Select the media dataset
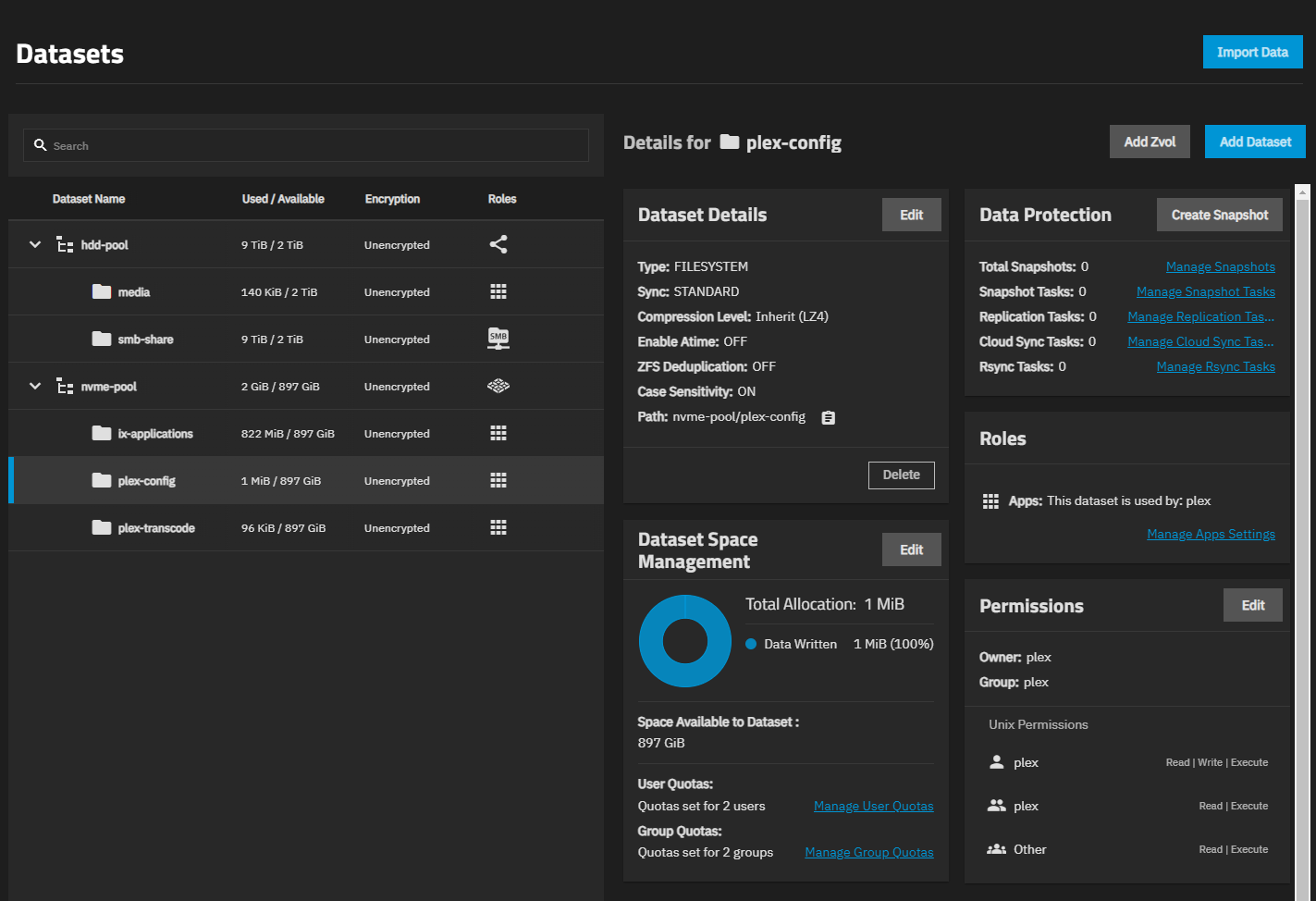Image resolution: width=1316 pixels, height=901 pixels. click(306, 291)
